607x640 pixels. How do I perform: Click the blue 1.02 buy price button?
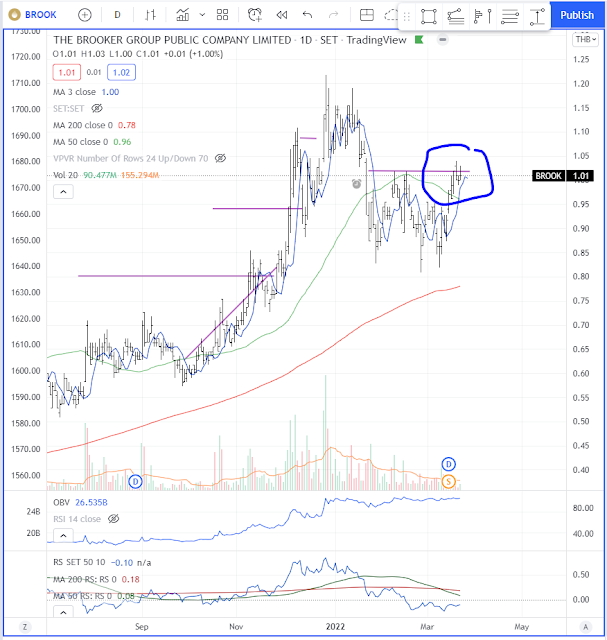pyautogui.click(x=121, y=73)
